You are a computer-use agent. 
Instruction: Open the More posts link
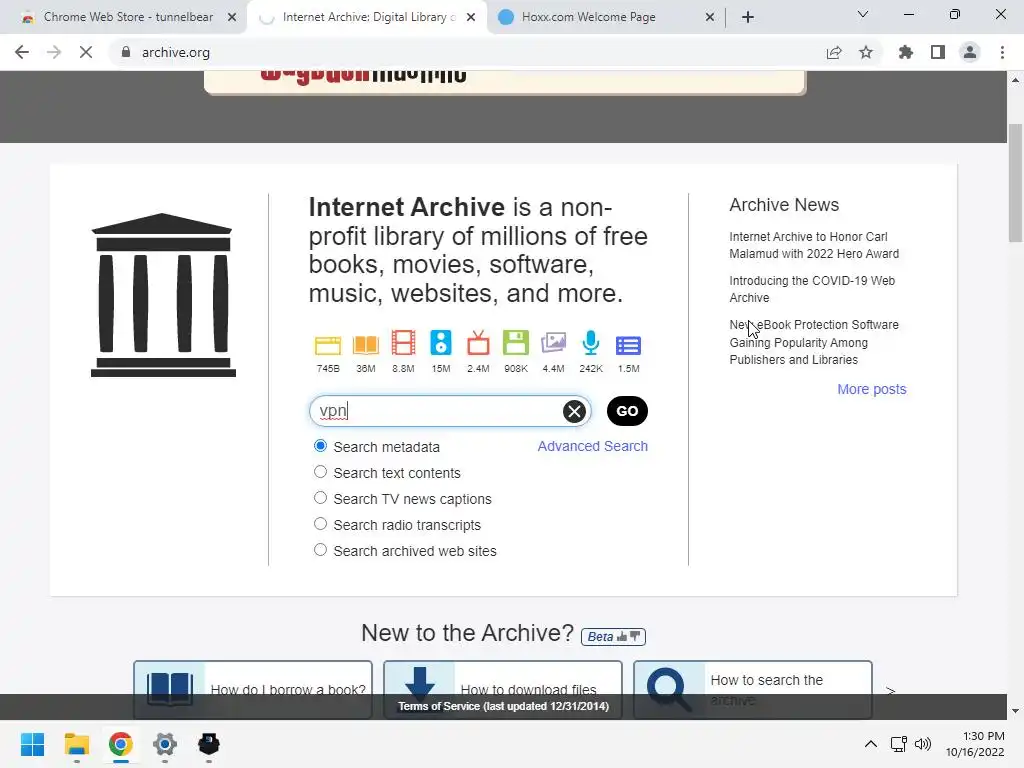pyautogui.click(x=872, y=389)
